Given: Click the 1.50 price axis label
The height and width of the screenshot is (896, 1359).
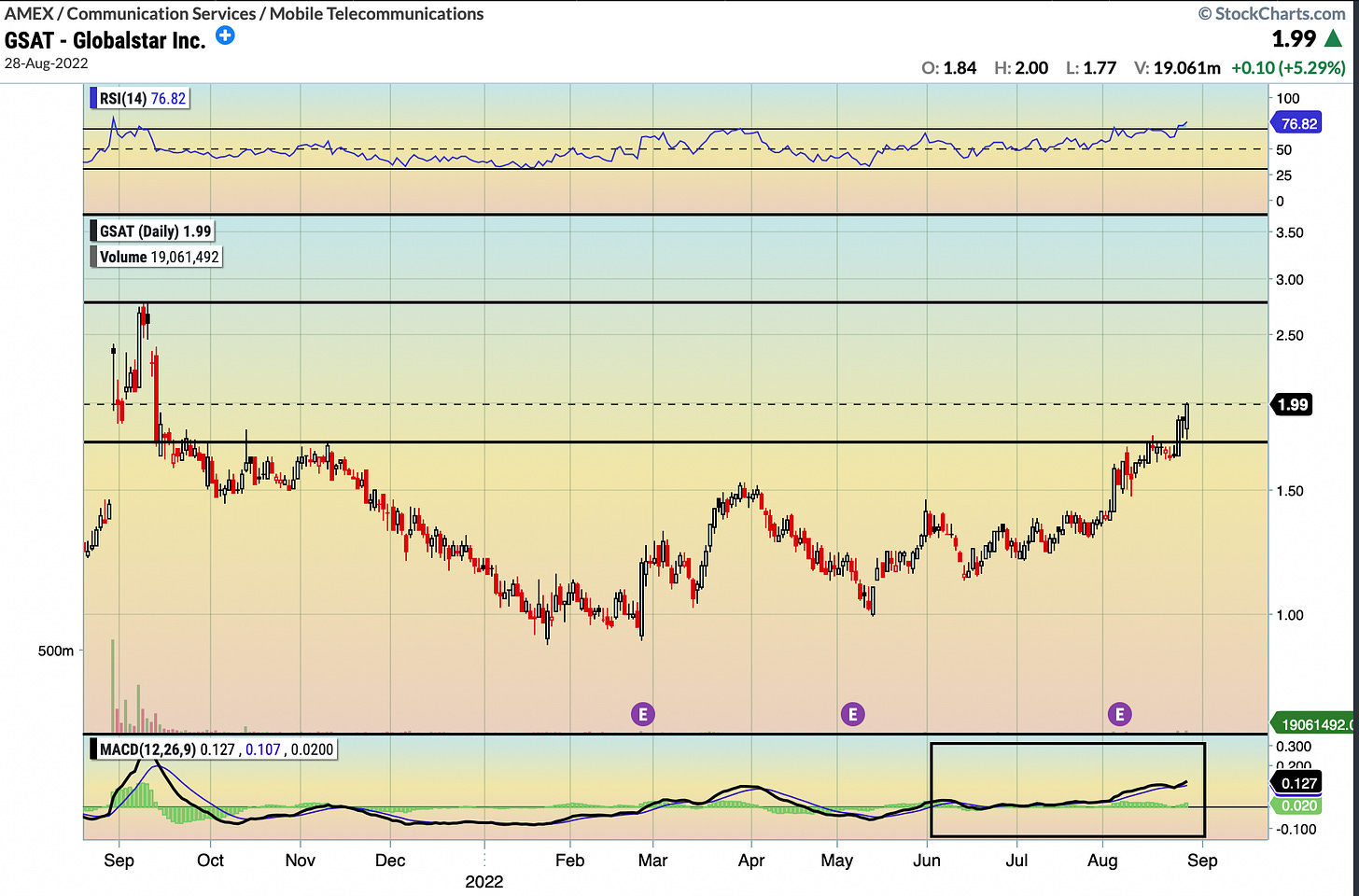Looking at the screenshot, I should (x=1290, y=490).
